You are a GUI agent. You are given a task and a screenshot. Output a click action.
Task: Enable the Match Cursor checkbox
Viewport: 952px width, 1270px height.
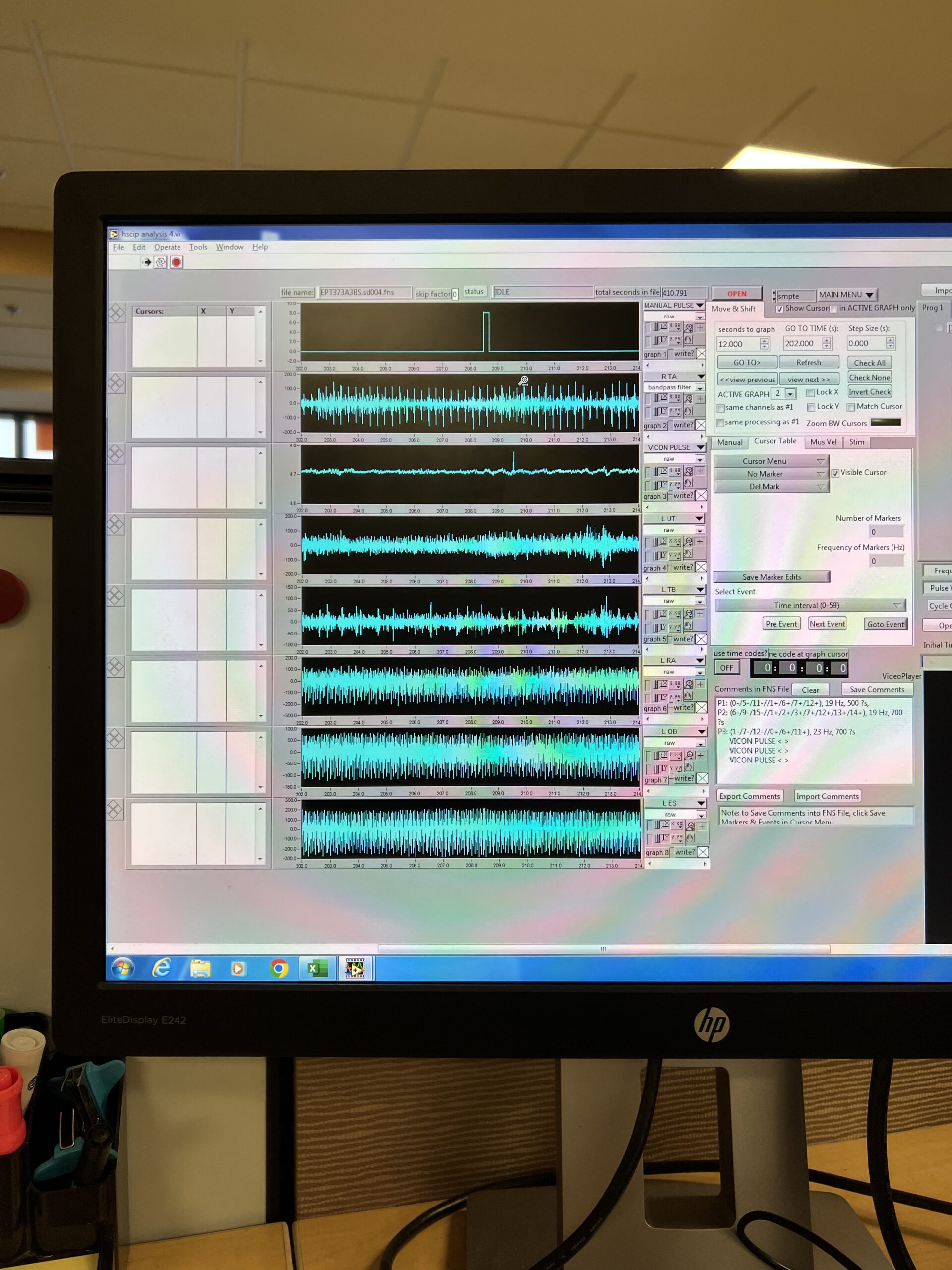(x=851, y=408)
